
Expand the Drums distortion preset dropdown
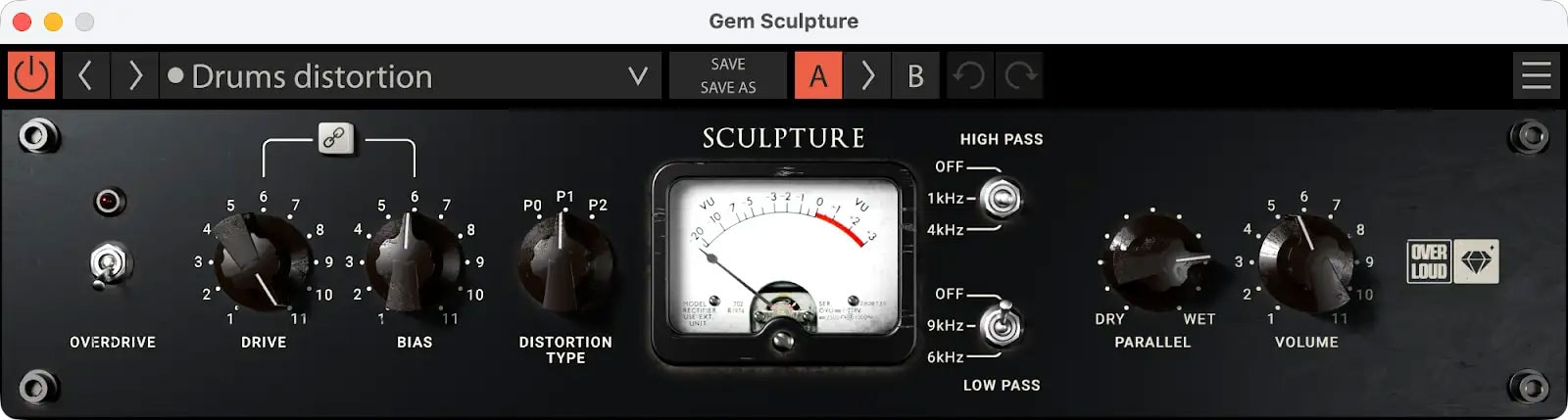[x=638, y=75]
